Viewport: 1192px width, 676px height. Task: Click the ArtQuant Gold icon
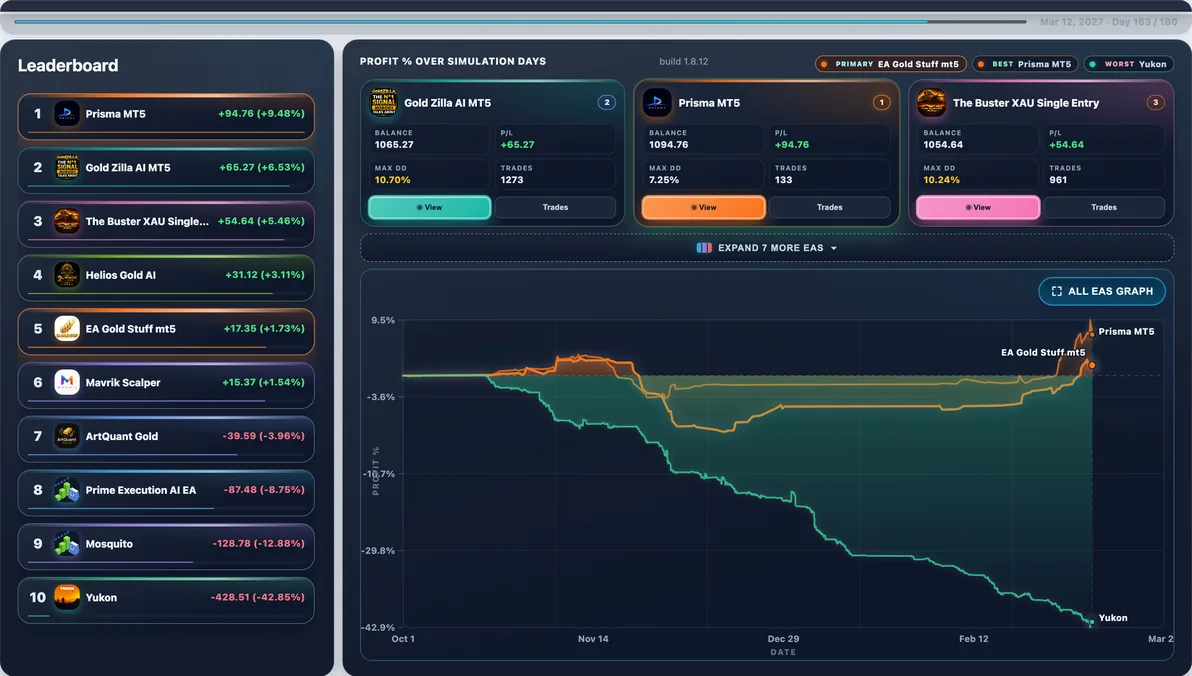(x=67, y=436)
